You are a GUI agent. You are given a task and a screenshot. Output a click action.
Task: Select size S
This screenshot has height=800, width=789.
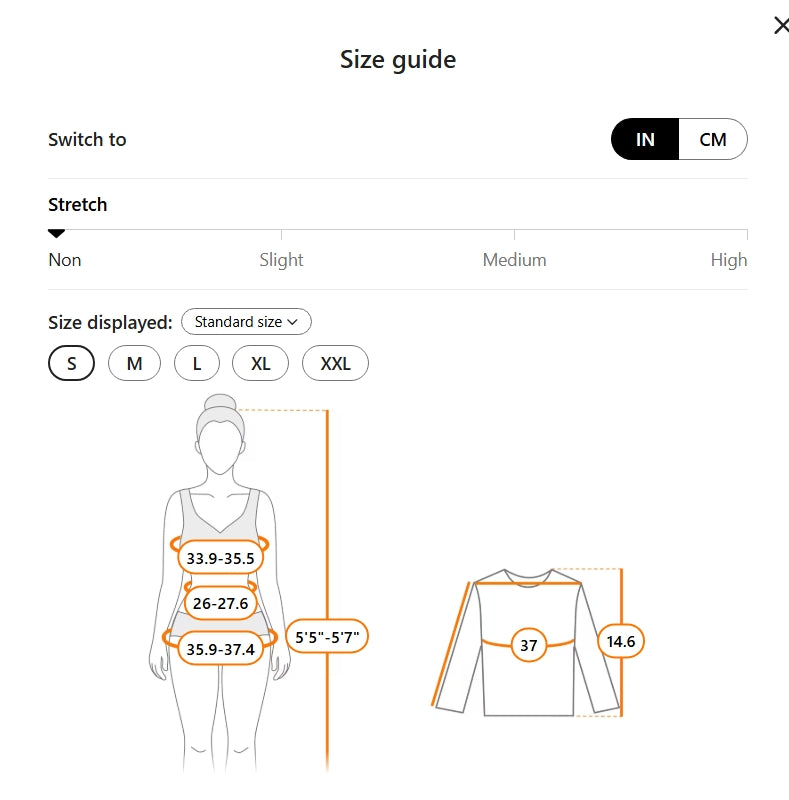pyautogui.click(x=71, y=363)
